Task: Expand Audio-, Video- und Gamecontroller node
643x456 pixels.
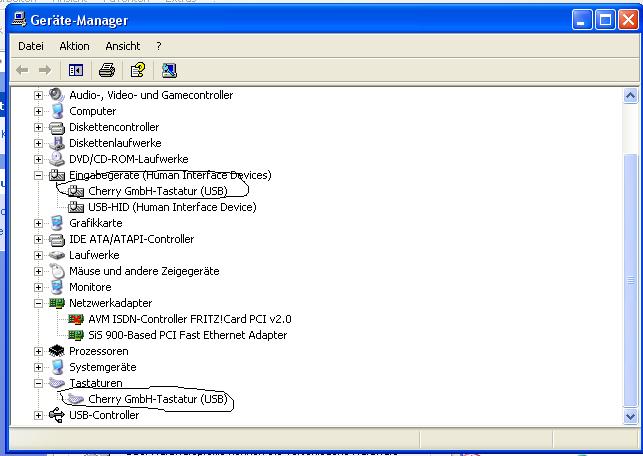Action: pos(38,95)
